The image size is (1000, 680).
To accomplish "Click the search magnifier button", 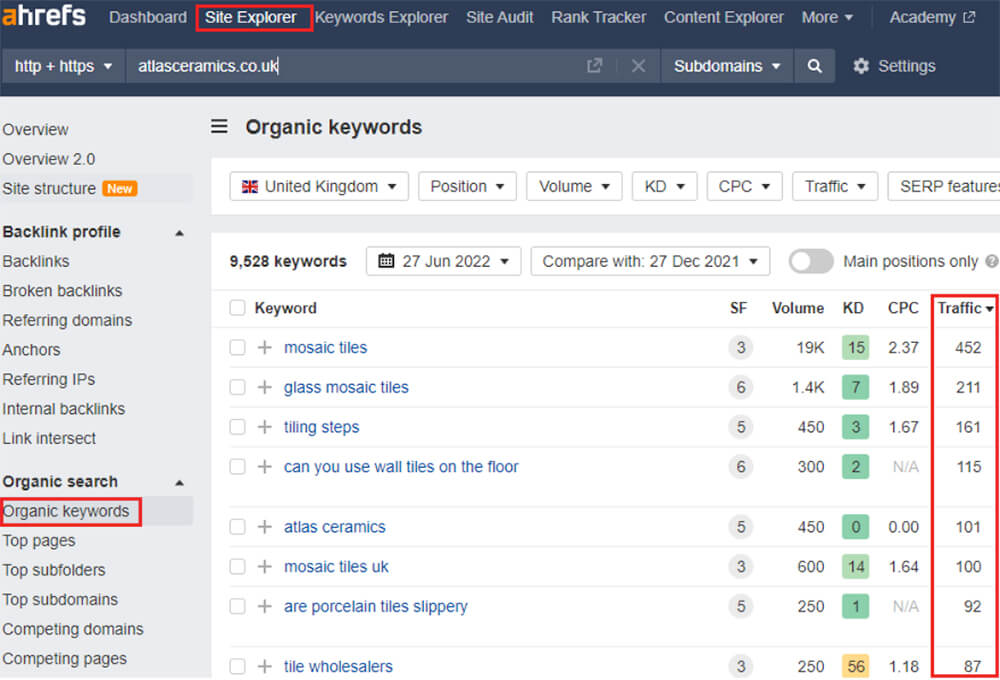I will point(814,66).
